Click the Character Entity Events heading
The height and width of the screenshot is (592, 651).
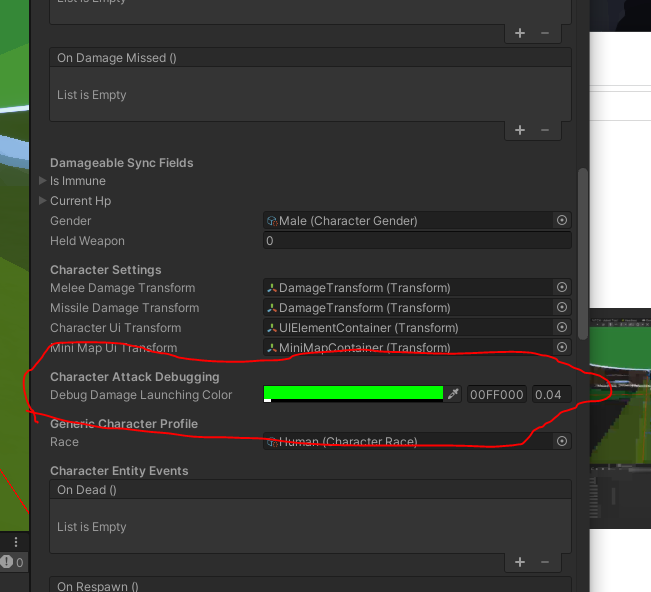[x=119, y=471]
